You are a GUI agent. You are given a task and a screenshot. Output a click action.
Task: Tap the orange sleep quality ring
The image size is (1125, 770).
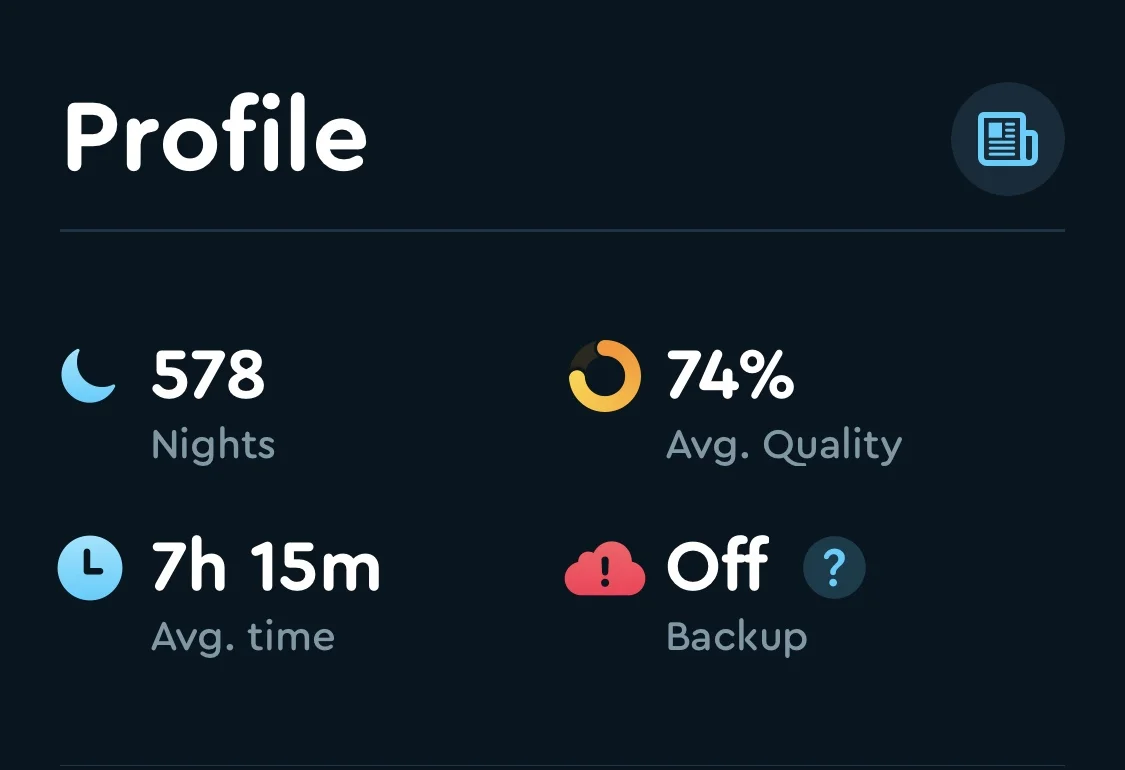click(605, 376)
